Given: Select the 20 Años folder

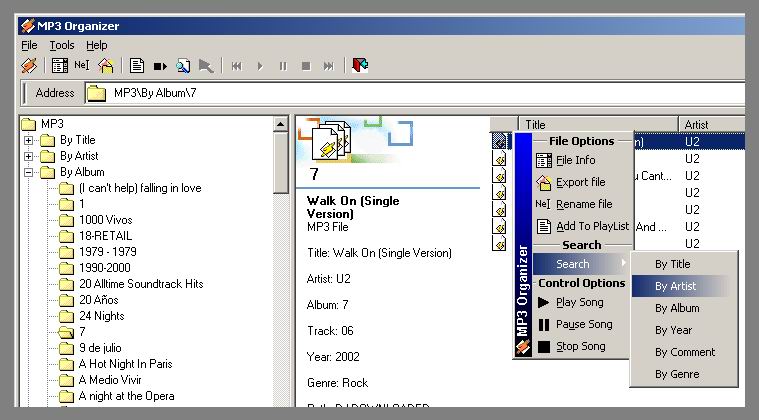Looking at the screenshot, I should pos(89,300).
